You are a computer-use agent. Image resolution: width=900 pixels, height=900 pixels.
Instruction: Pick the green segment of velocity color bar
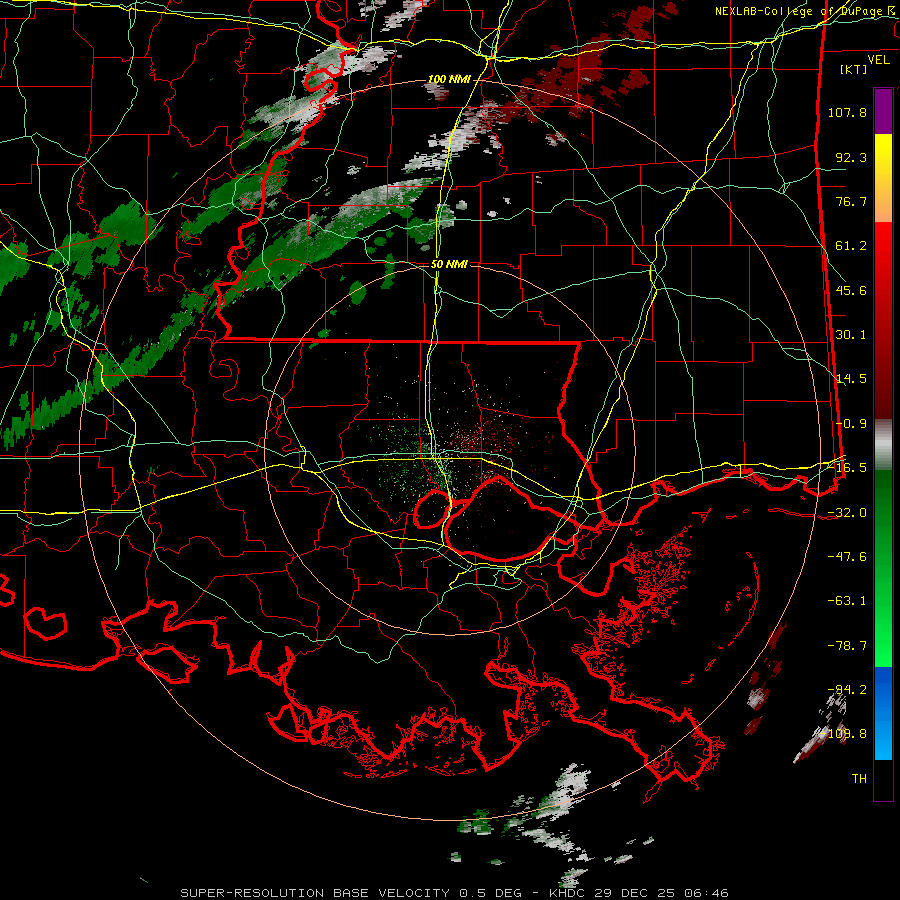(x=883, y=568)
